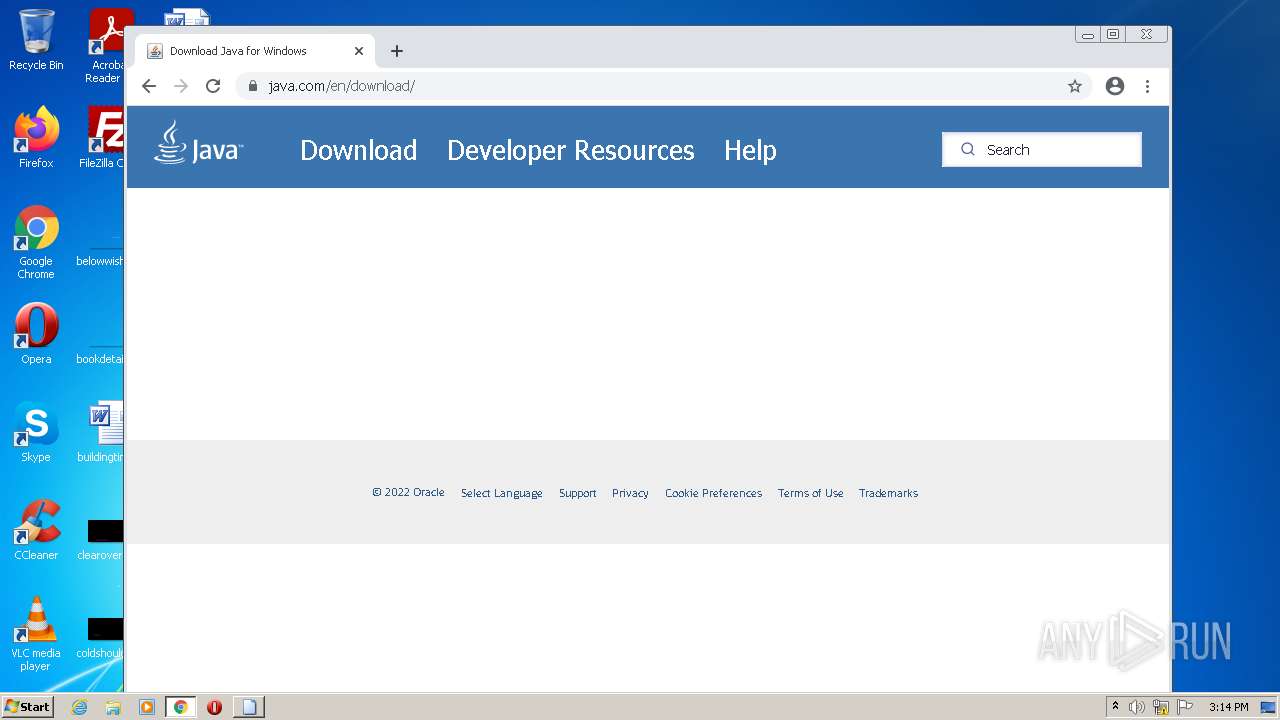The image size is (1280, 720).
Task: Close the Download Java for Windows tab
Action: point(359,51)
